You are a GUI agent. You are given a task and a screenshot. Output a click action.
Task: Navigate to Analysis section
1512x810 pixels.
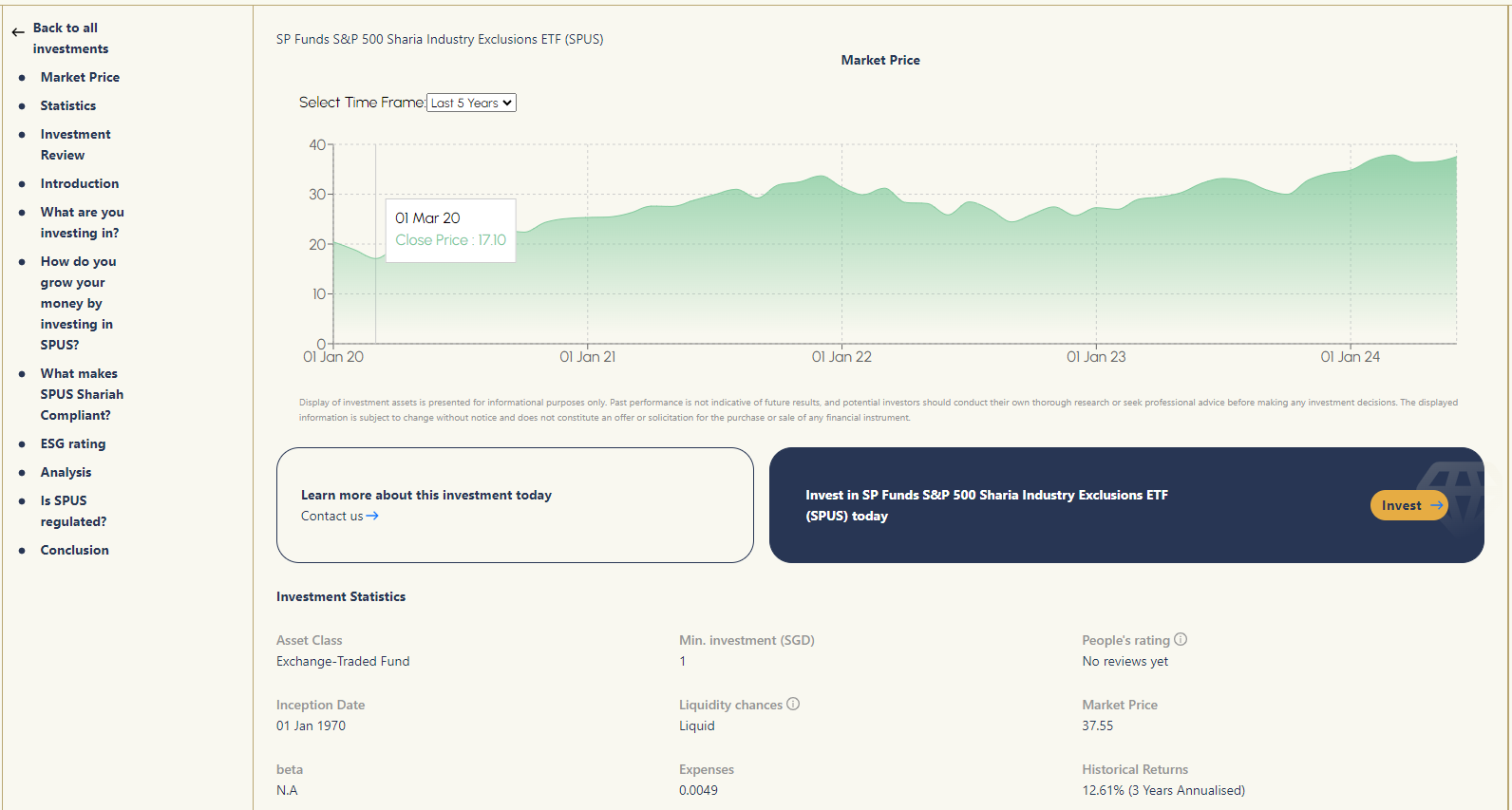(66, 472)
